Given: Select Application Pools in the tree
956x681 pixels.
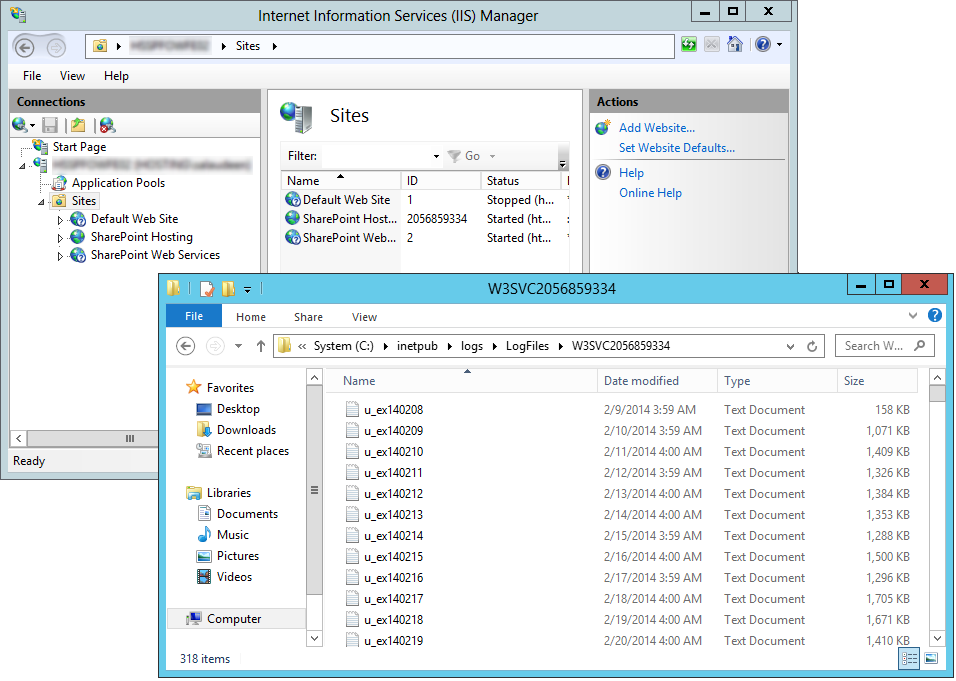Looking at the screenshot, I should click(x=118, y=183).
